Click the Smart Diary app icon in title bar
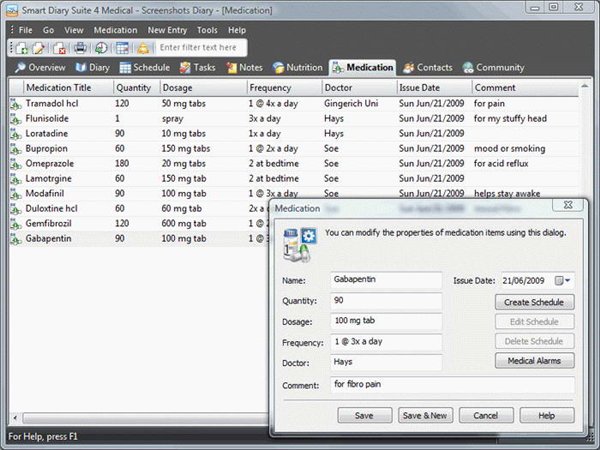 click(x=12, y=11)
